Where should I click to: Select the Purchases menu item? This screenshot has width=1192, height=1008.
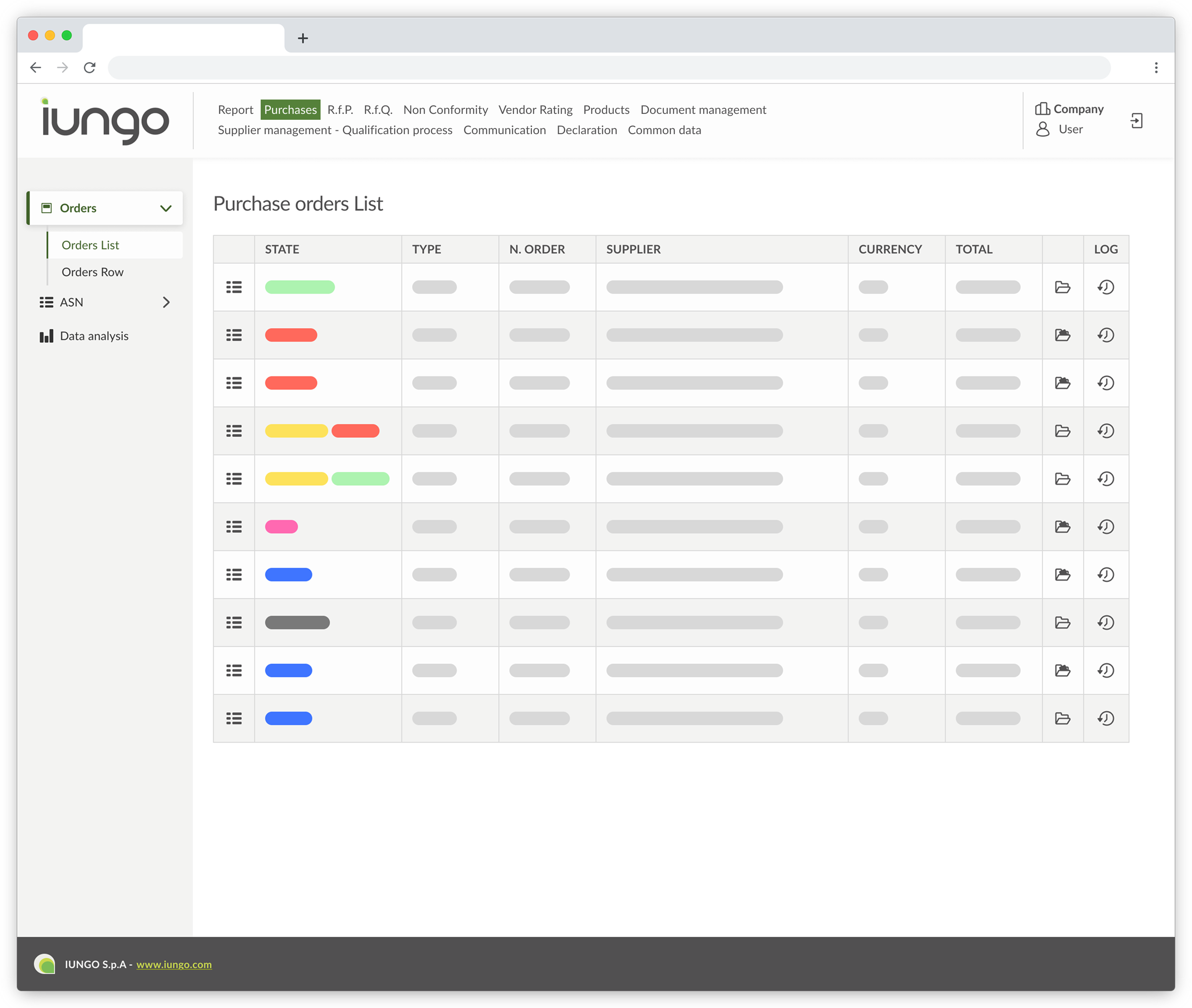(x=290, y=110)
